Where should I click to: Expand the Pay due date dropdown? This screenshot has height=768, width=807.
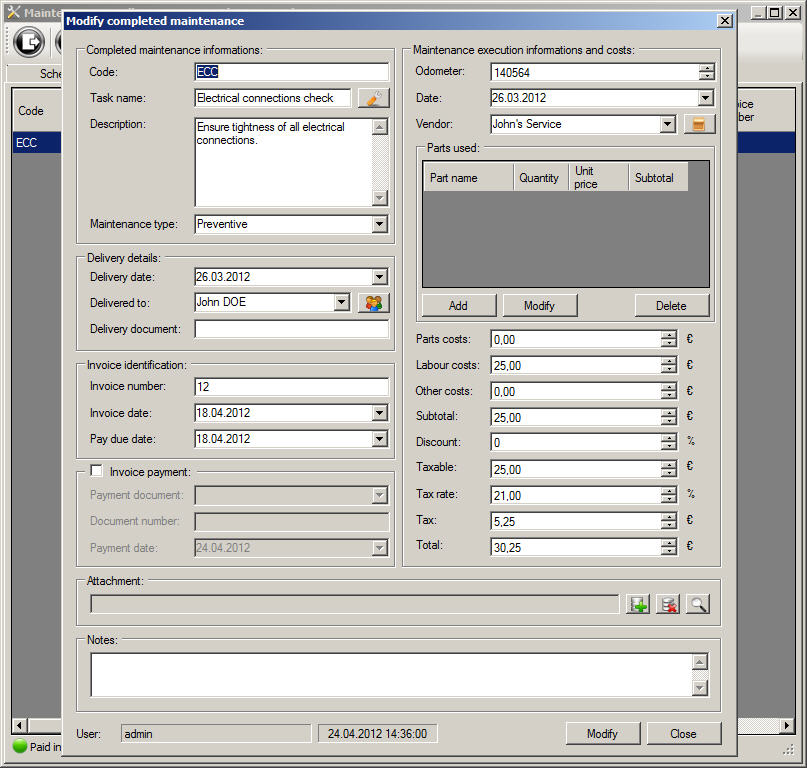pyautogui.click(x=379, y=438)
